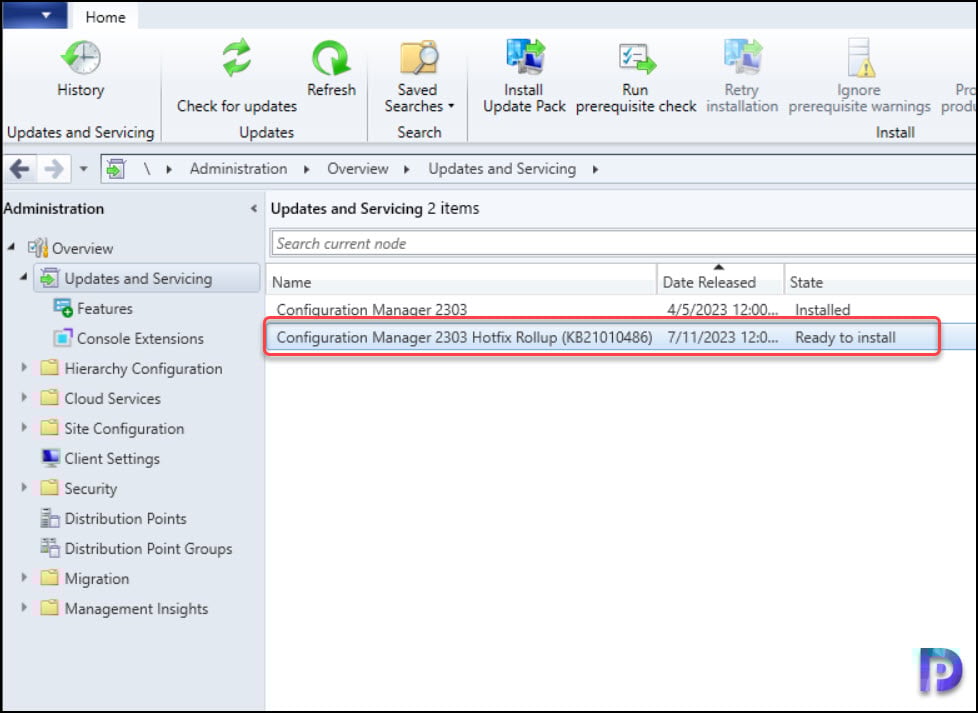This screenshot has width=978, height=713.
Task: Click the Hierarchy Configuration folder icon
Action: [x=49, y=367]
